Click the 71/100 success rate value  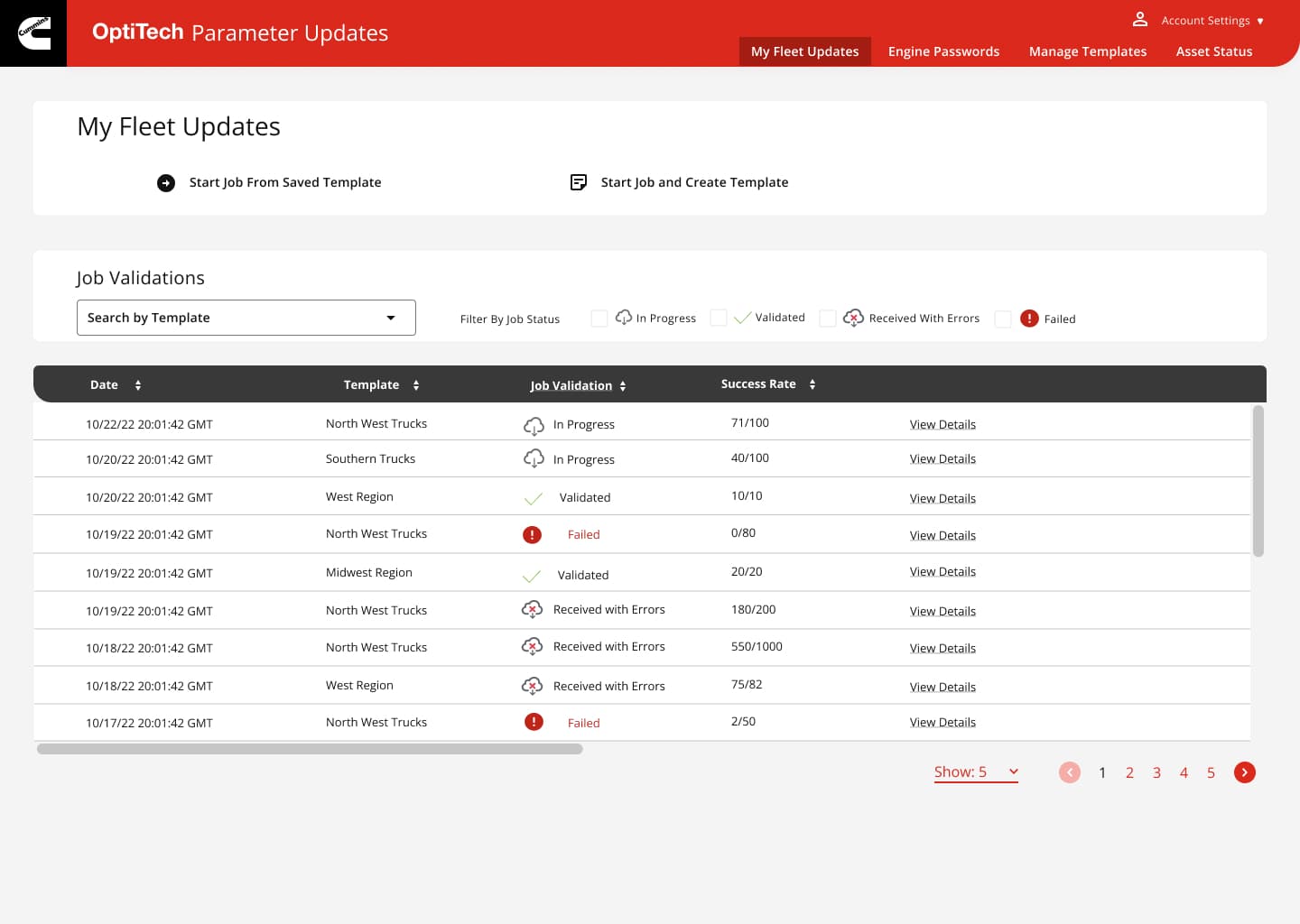[x=750, y=423]
